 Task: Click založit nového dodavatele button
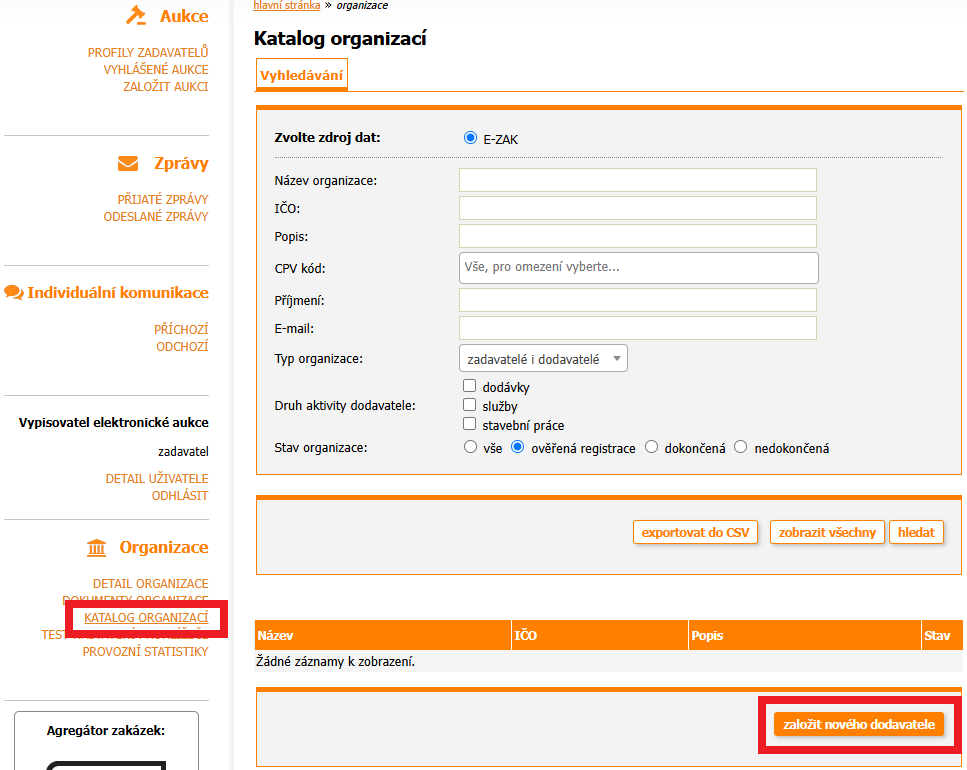click(x=858, y=724)
